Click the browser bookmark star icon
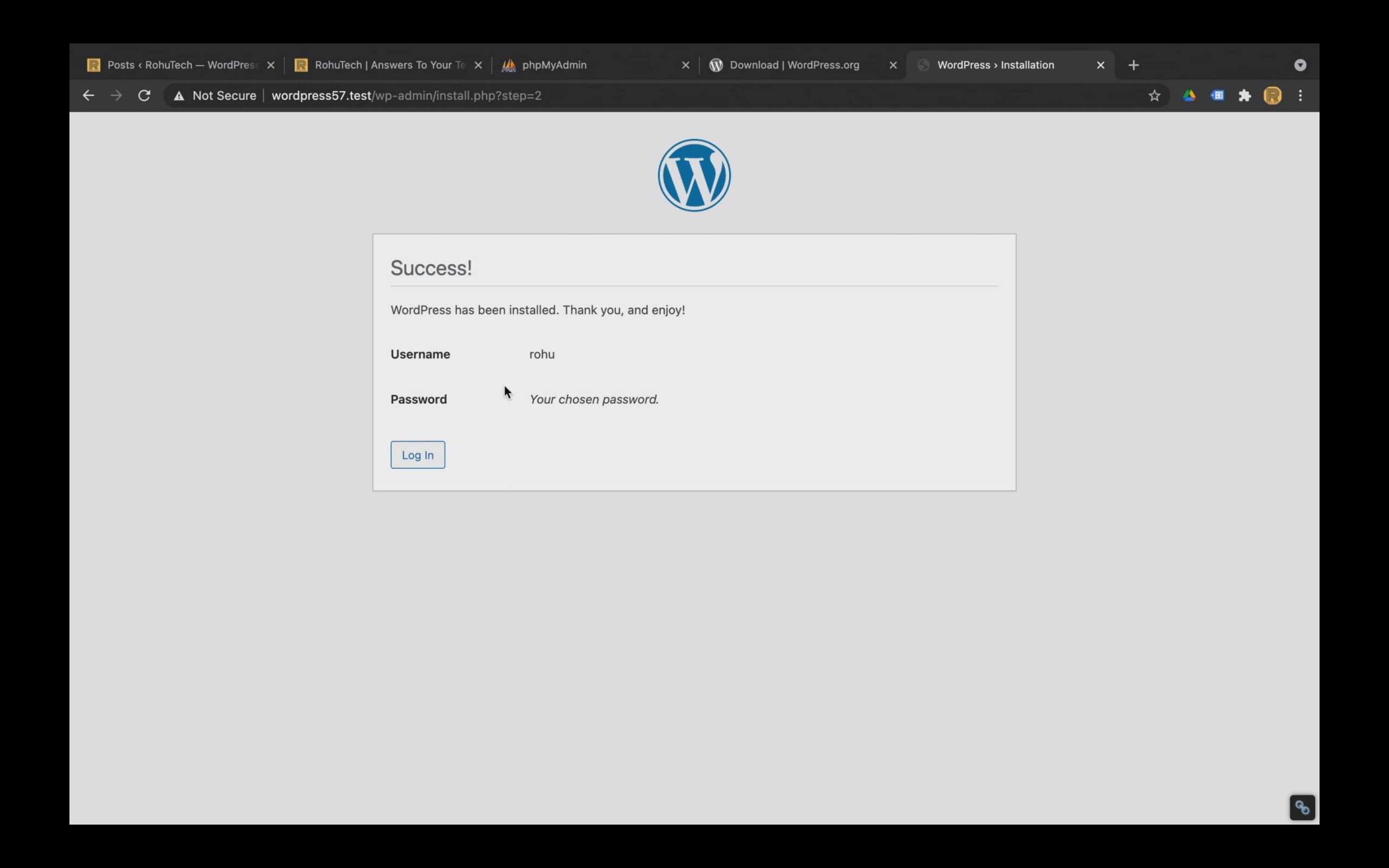Screen dimensions: 1389x868 [1156, 95]
